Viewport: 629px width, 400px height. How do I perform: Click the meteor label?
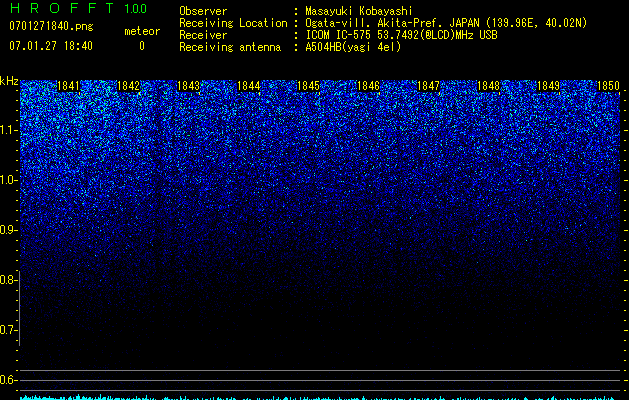click(x=142, y=31)
